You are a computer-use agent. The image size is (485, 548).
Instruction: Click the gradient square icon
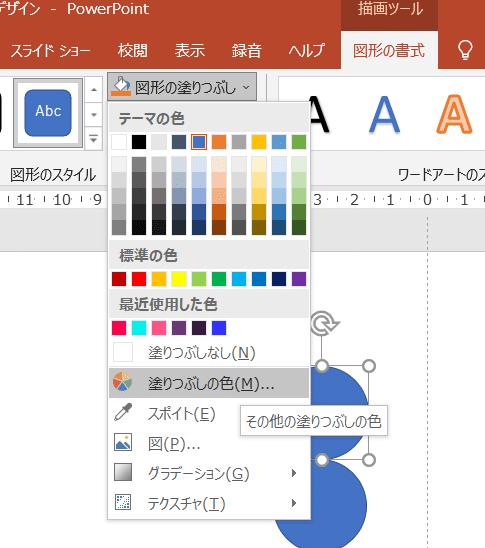coord(123,472)
